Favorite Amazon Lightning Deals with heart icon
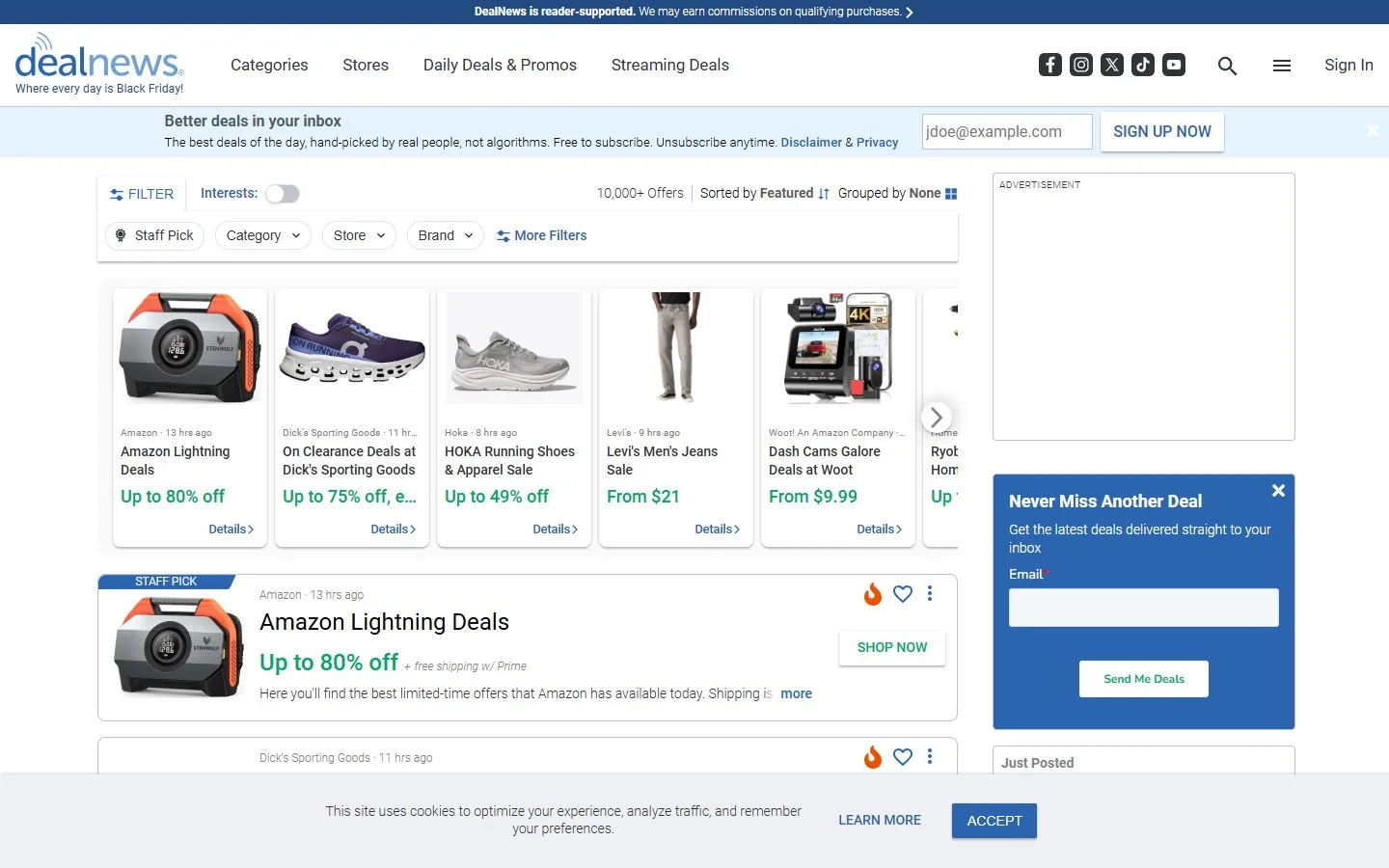 pos(903,594)
